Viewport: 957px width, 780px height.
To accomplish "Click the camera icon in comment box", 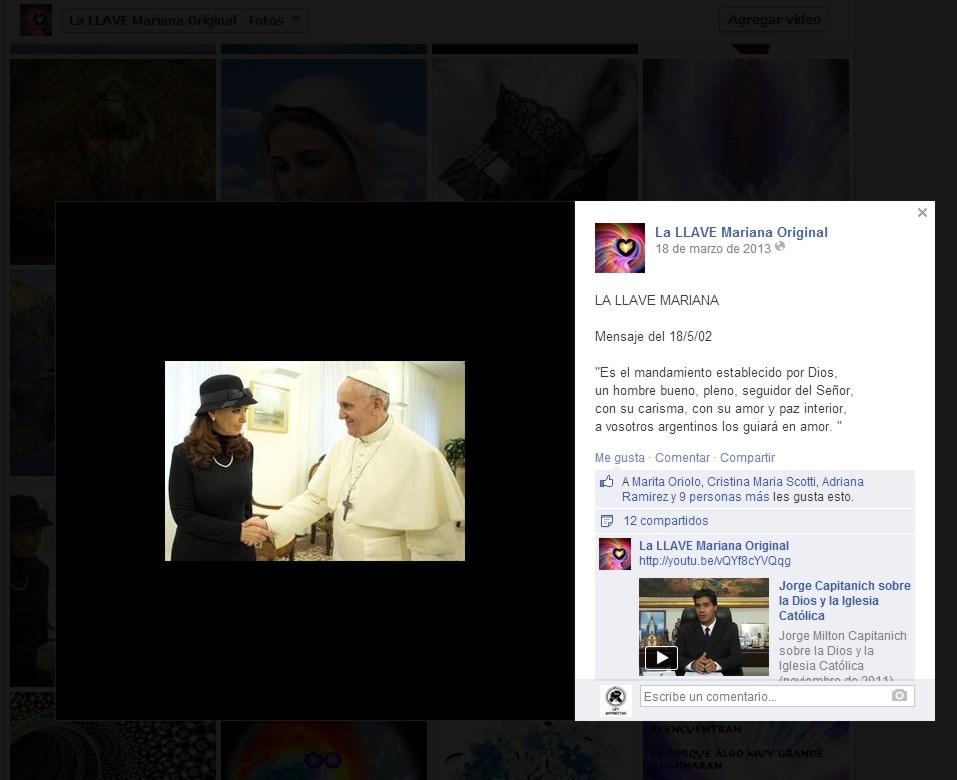I will coord(899,696).
